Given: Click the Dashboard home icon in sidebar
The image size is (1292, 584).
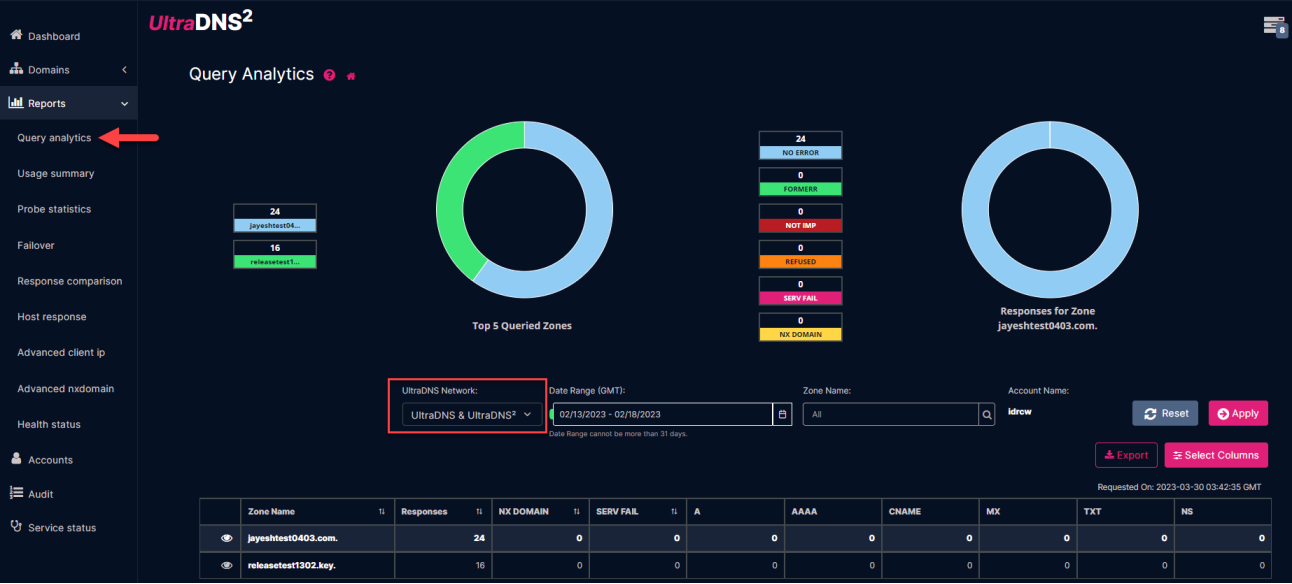Looking at the screenshot, I should point(16,35).
